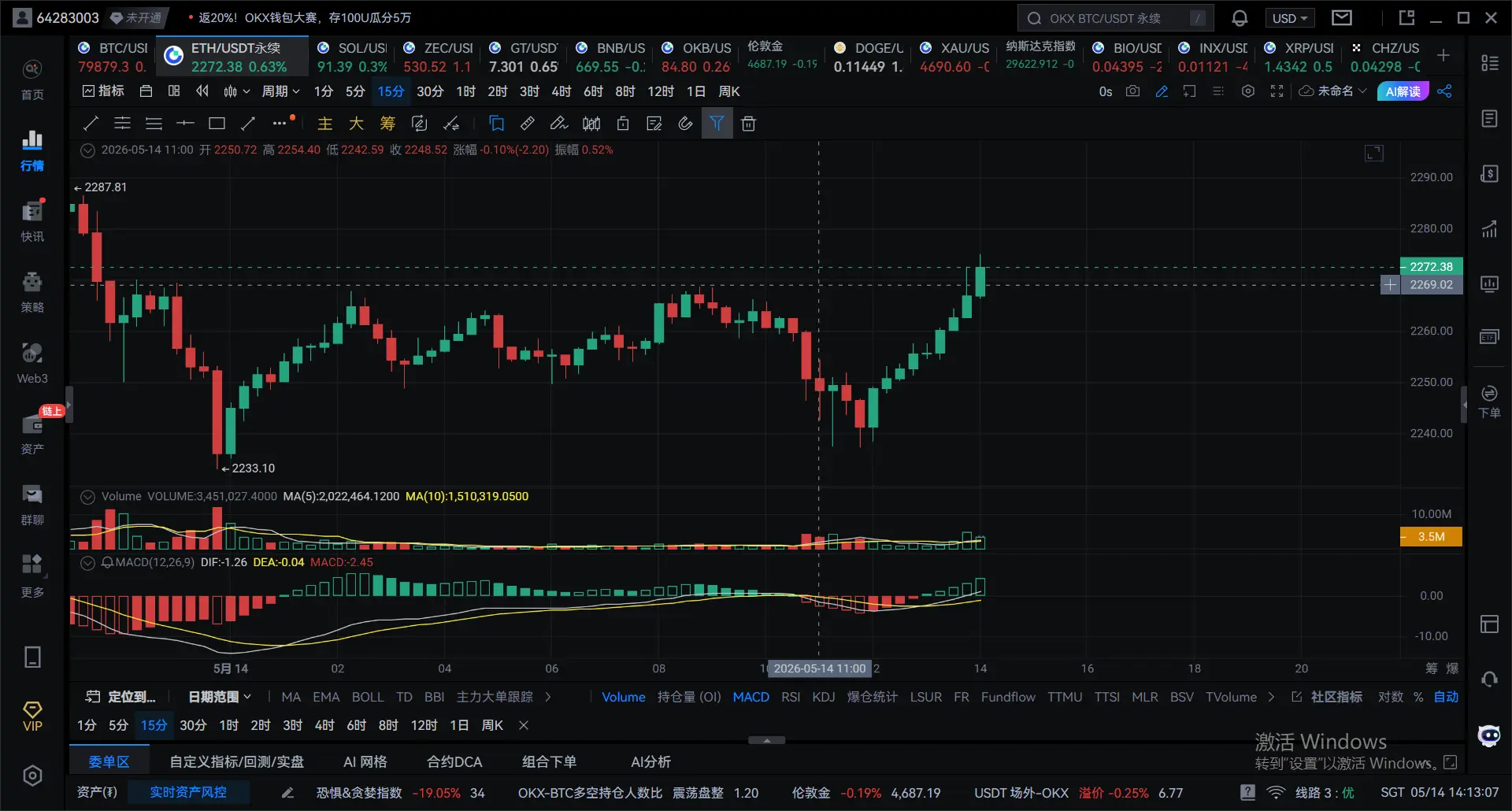1512x811 pixels.
Task: Toggle percent scale mode
Action: click(1418, 697)
